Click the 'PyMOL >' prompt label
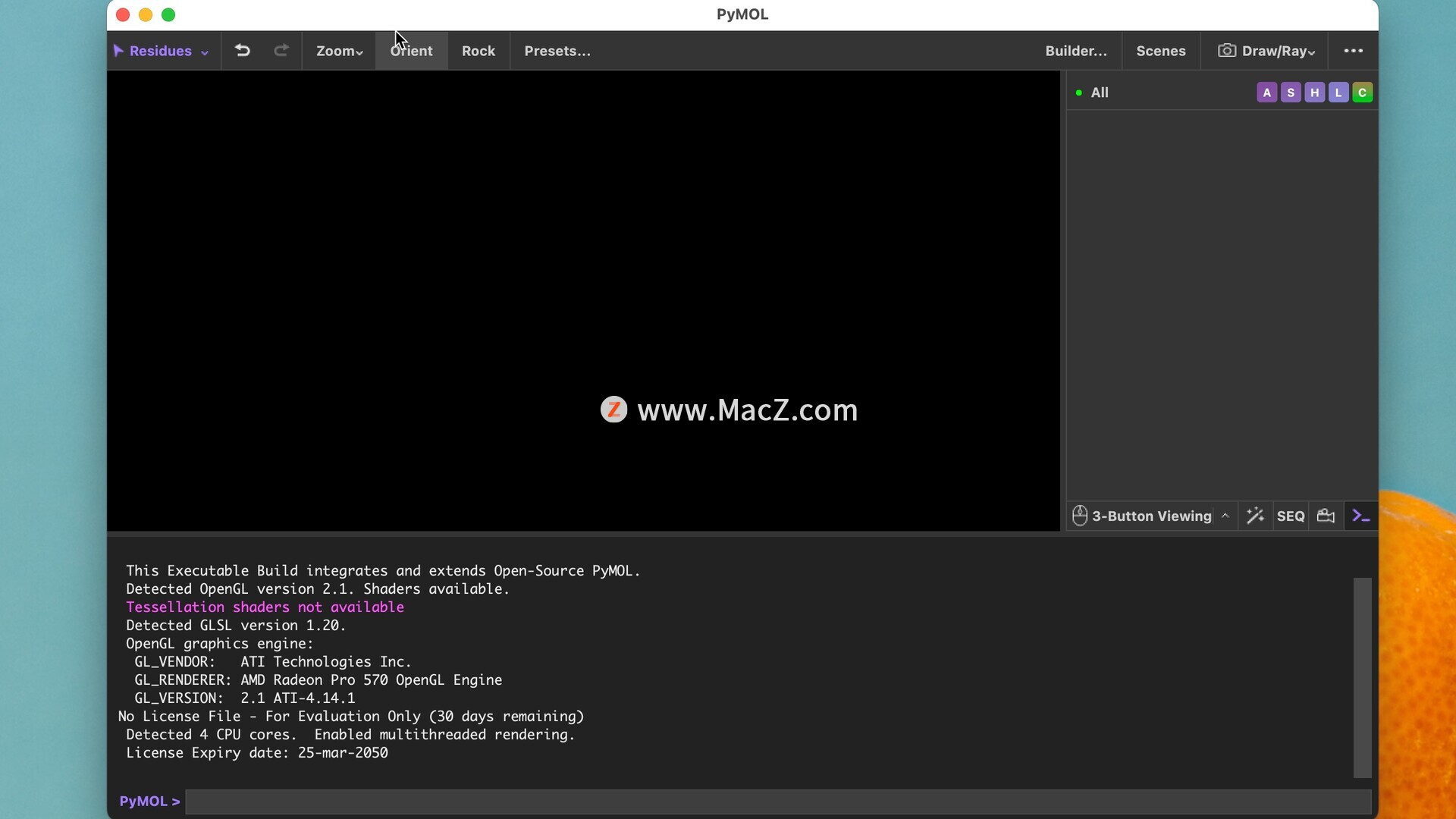This screenshot has height=819, width=1456. (149, 802)
